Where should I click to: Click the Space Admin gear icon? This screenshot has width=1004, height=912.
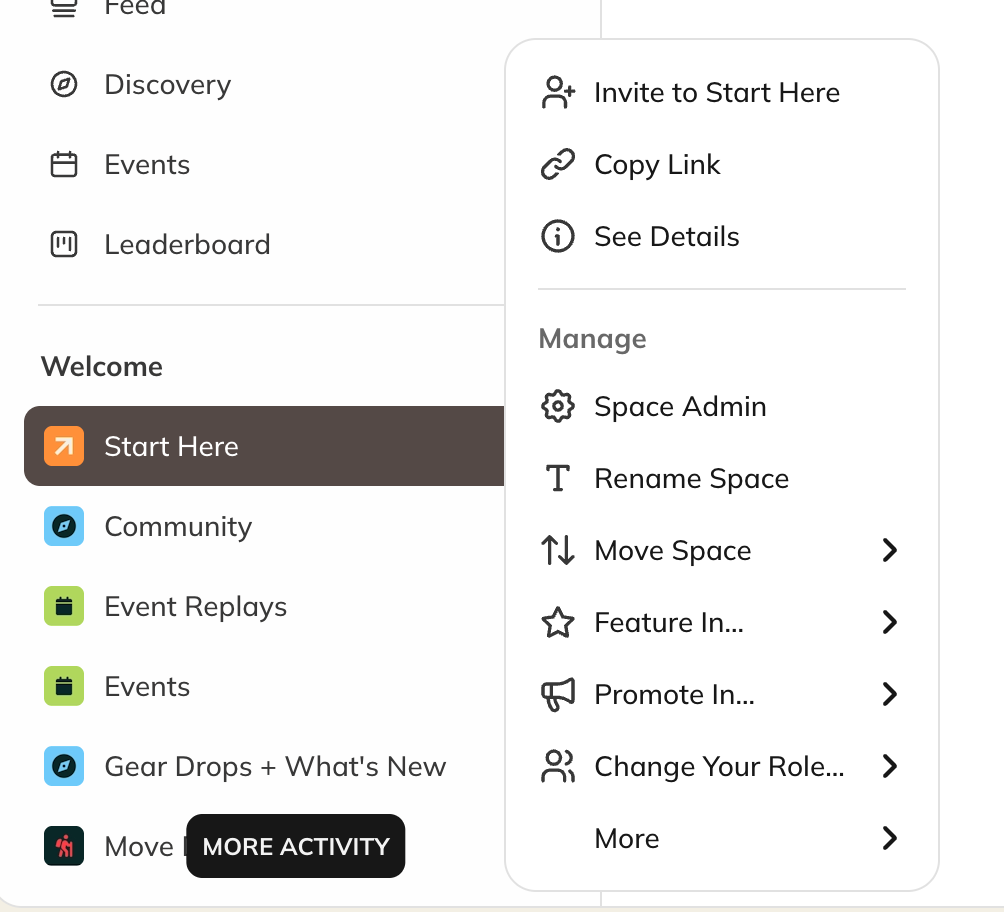pos(558,406)
